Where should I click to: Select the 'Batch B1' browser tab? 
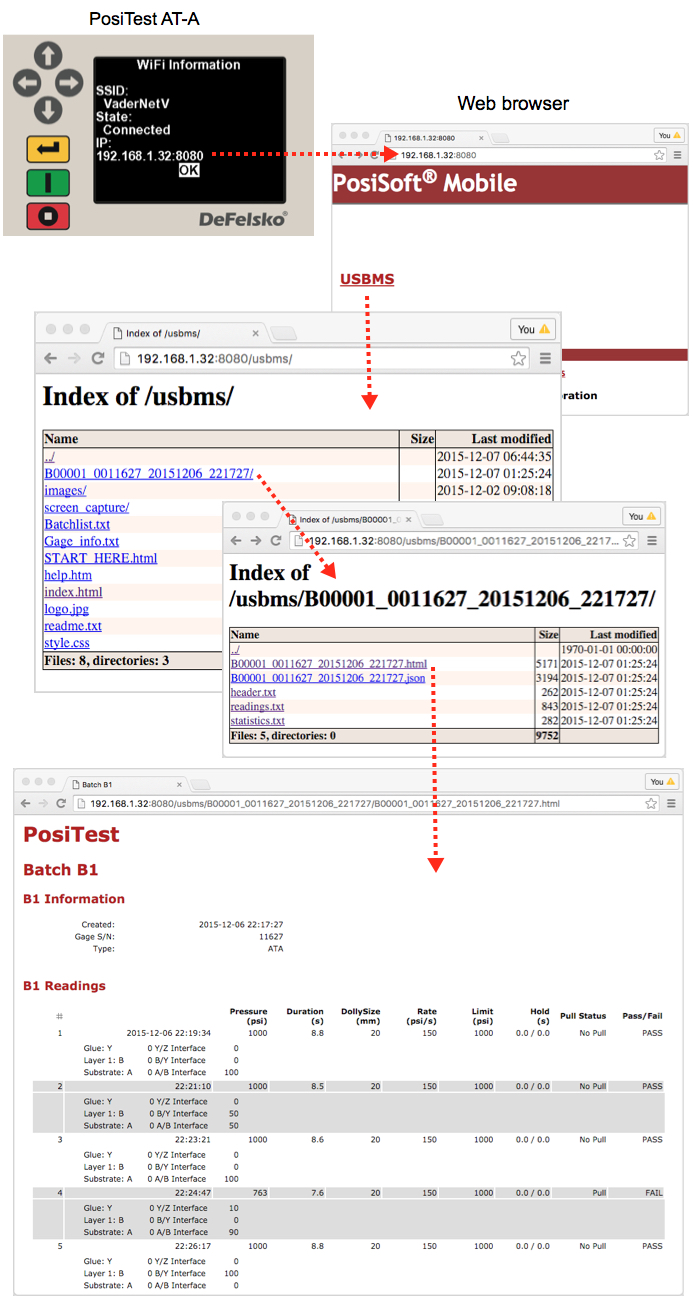[126, 785]
